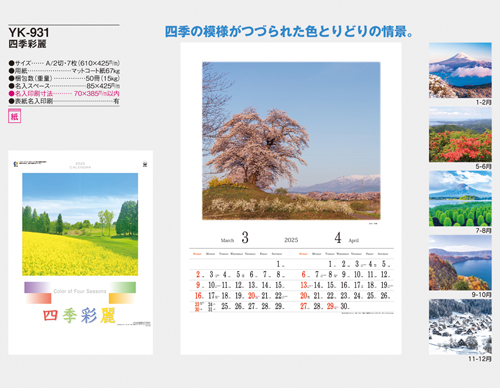Image resolution: width=500 pixels, height=388 pixels.
Task: Click the 2025 CALENDAR text on cover
Action: [80, 166]
